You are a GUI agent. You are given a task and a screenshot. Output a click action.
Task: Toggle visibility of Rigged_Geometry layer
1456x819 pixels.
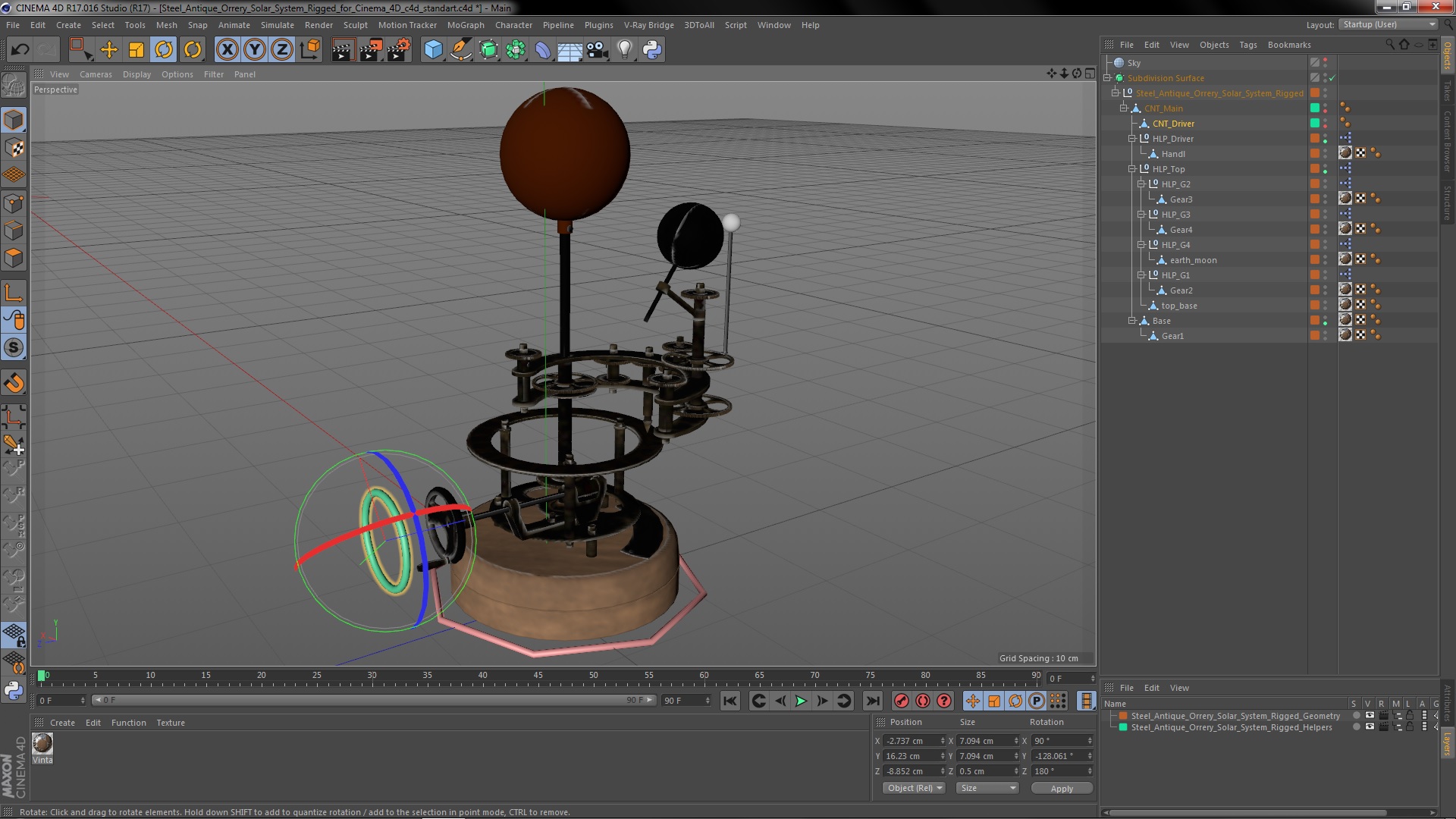click(x=1370, y=716)
